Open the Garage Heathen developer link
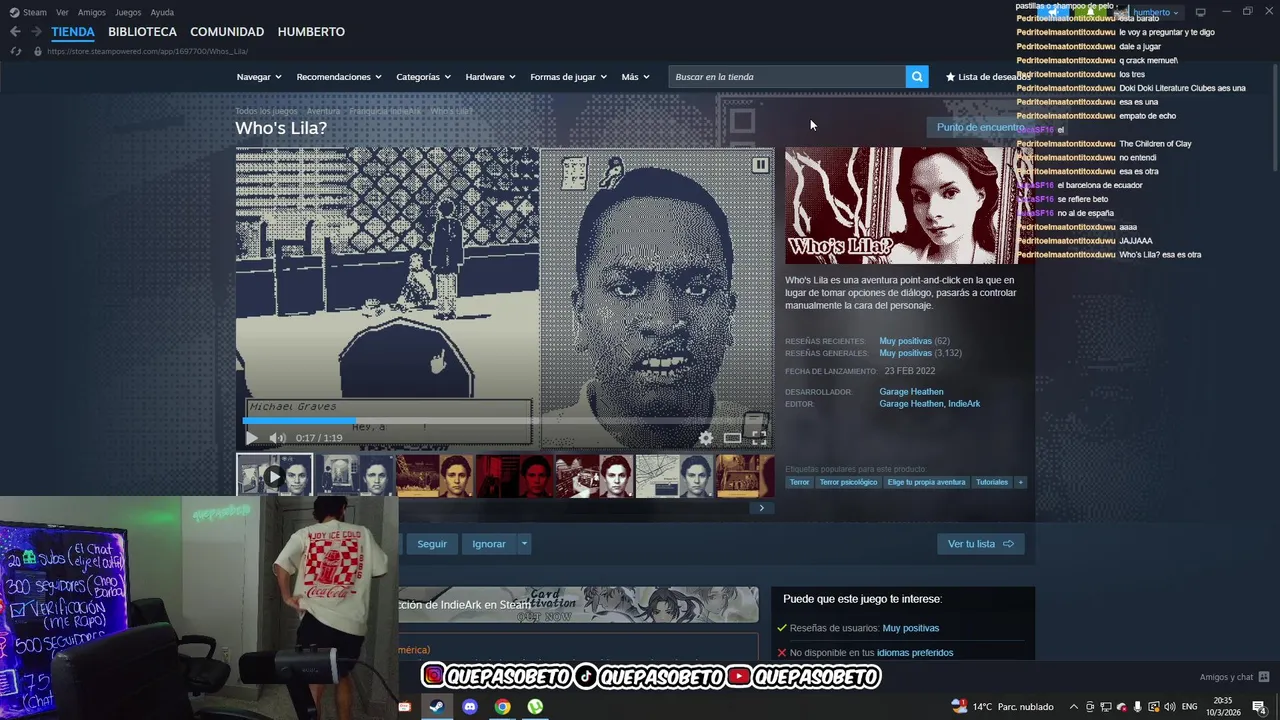1280x720 pixels. 911,392
